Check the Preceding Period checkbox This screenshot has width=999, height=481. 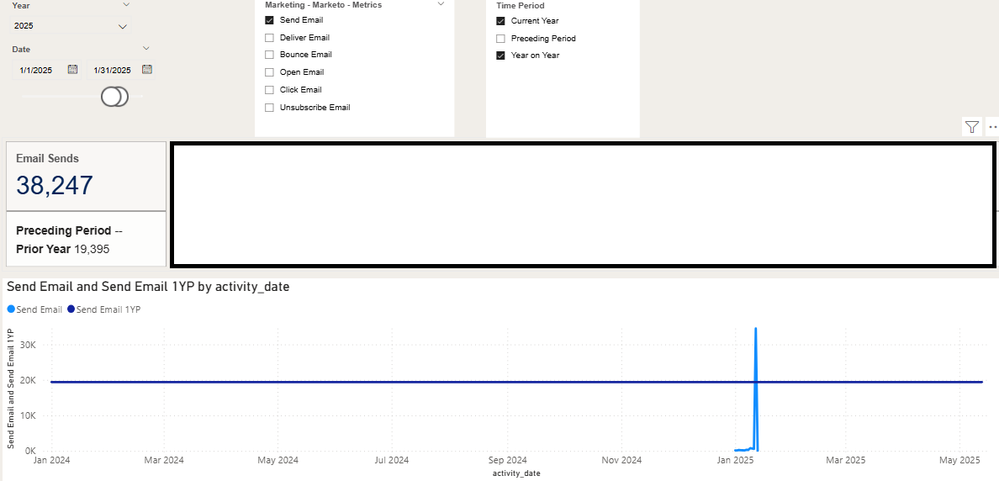500,38
